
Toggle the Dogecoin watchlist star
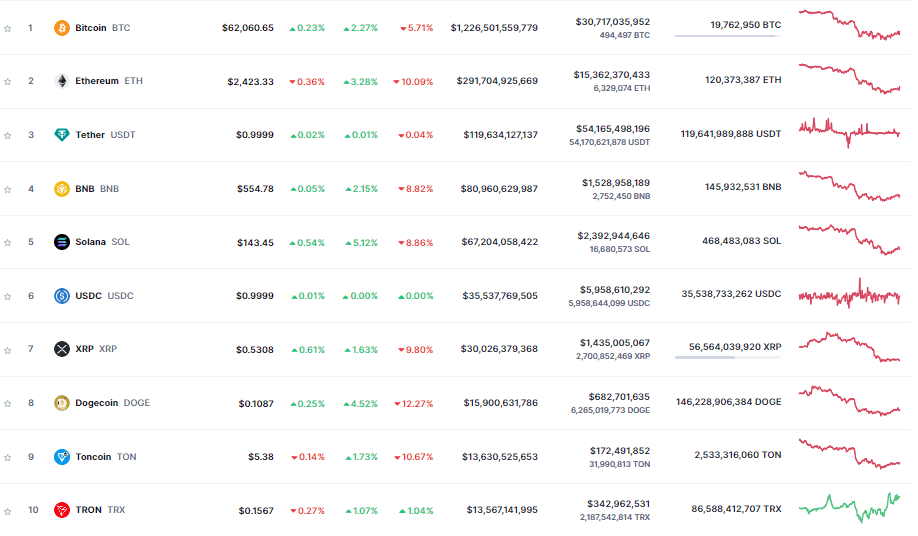[x=8, y=403]
